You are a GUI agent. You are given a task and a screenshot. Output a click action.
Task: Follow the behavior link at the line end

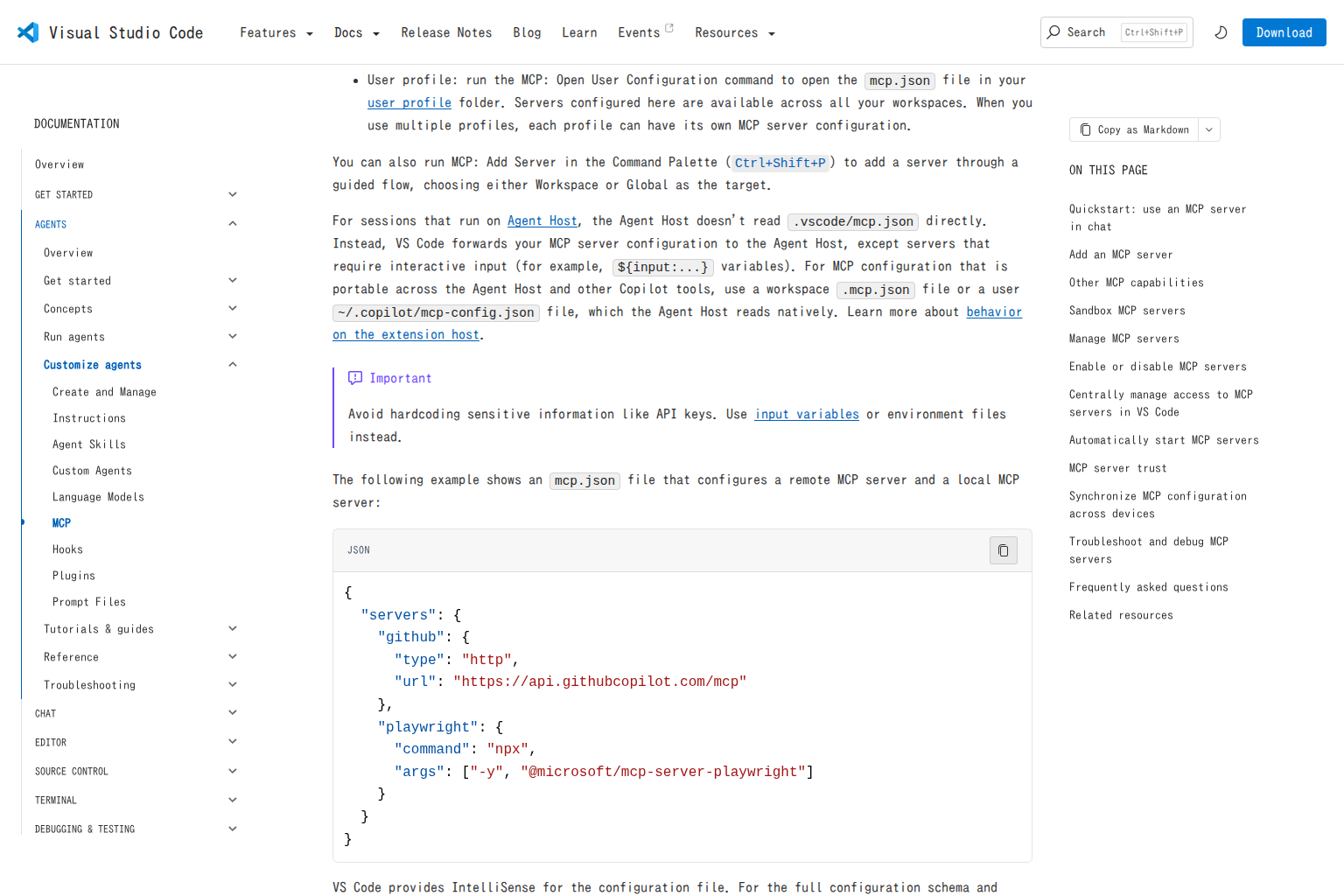(x=994, y=312)
